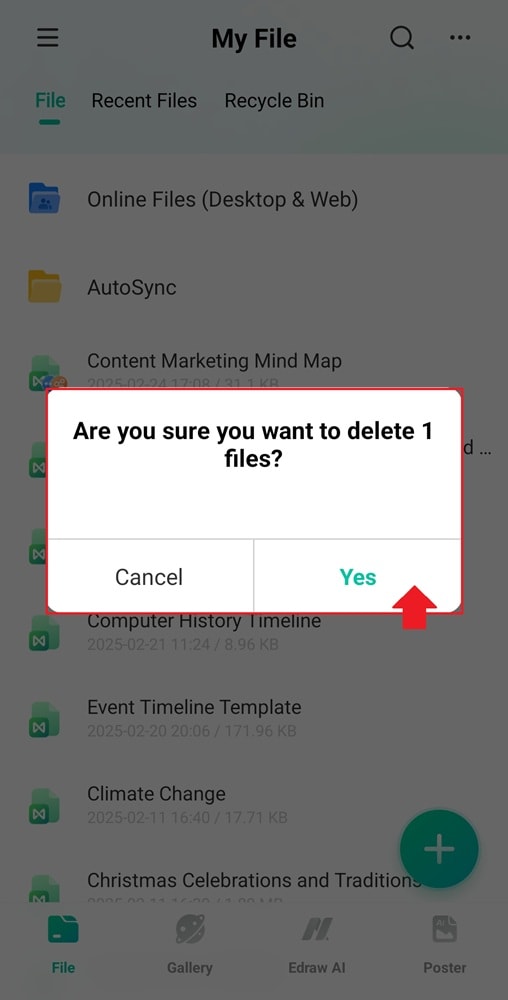The height and width of the screenshot is (1000, 508).
Task: Select the File tab at top
Action: pyautogui.click(x=50, y=101)
